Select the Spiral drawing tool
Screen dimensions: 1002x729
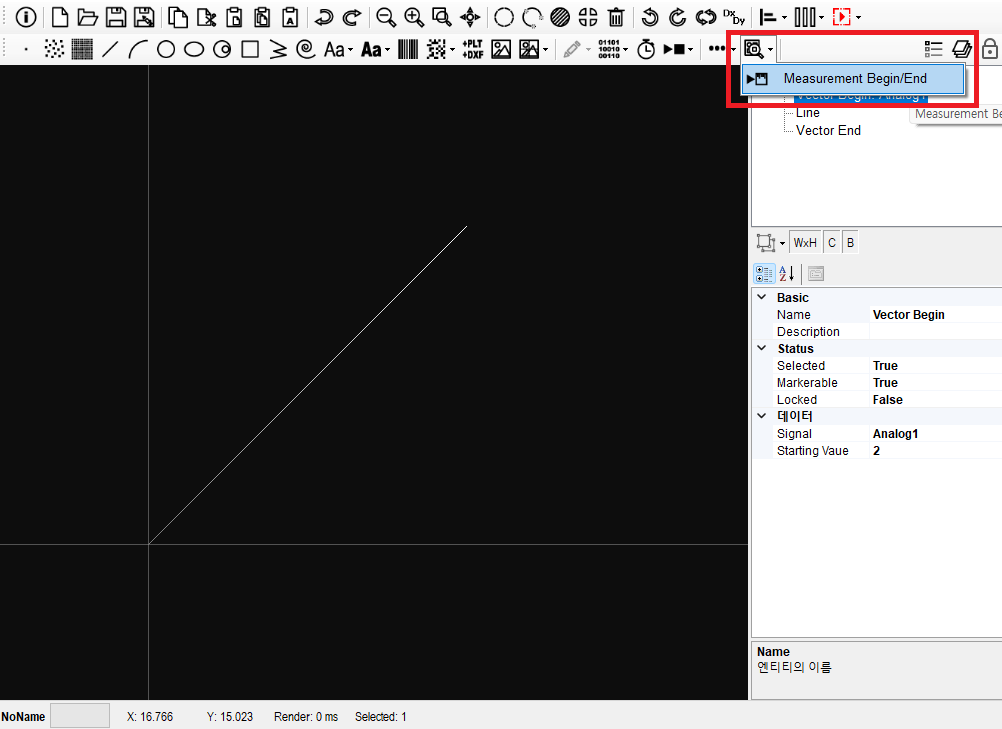click(306, 49)
